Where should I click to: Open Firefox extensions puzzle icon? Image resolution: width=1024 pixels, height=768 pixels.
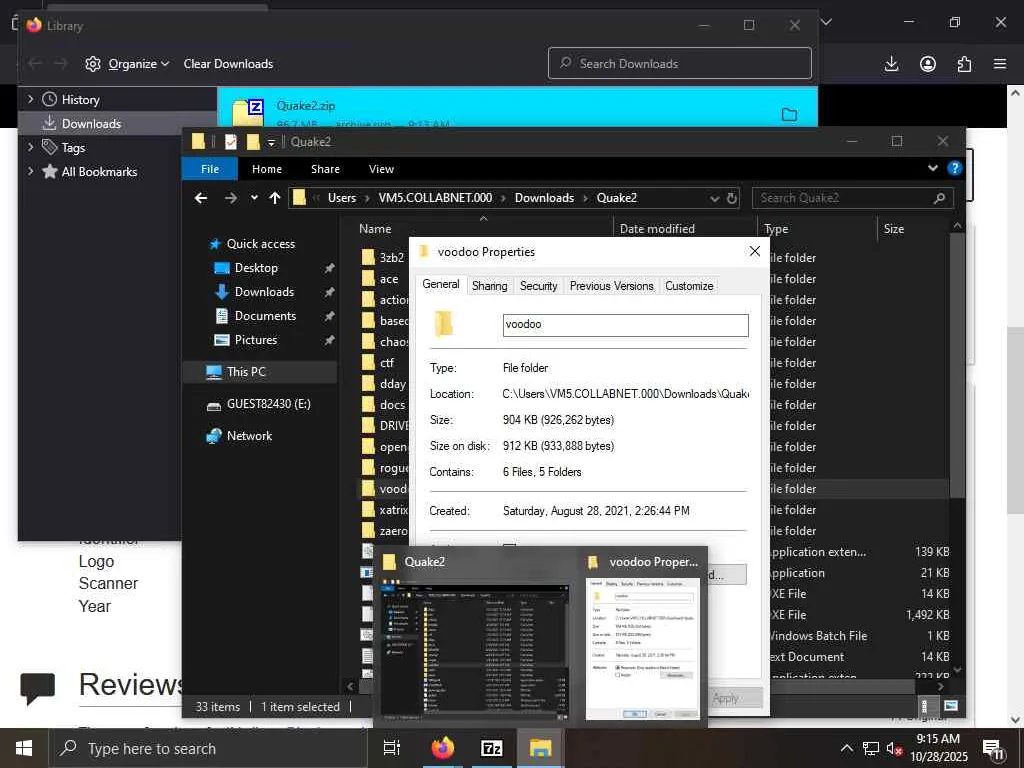pyautogui.click(x=965, y=64)
